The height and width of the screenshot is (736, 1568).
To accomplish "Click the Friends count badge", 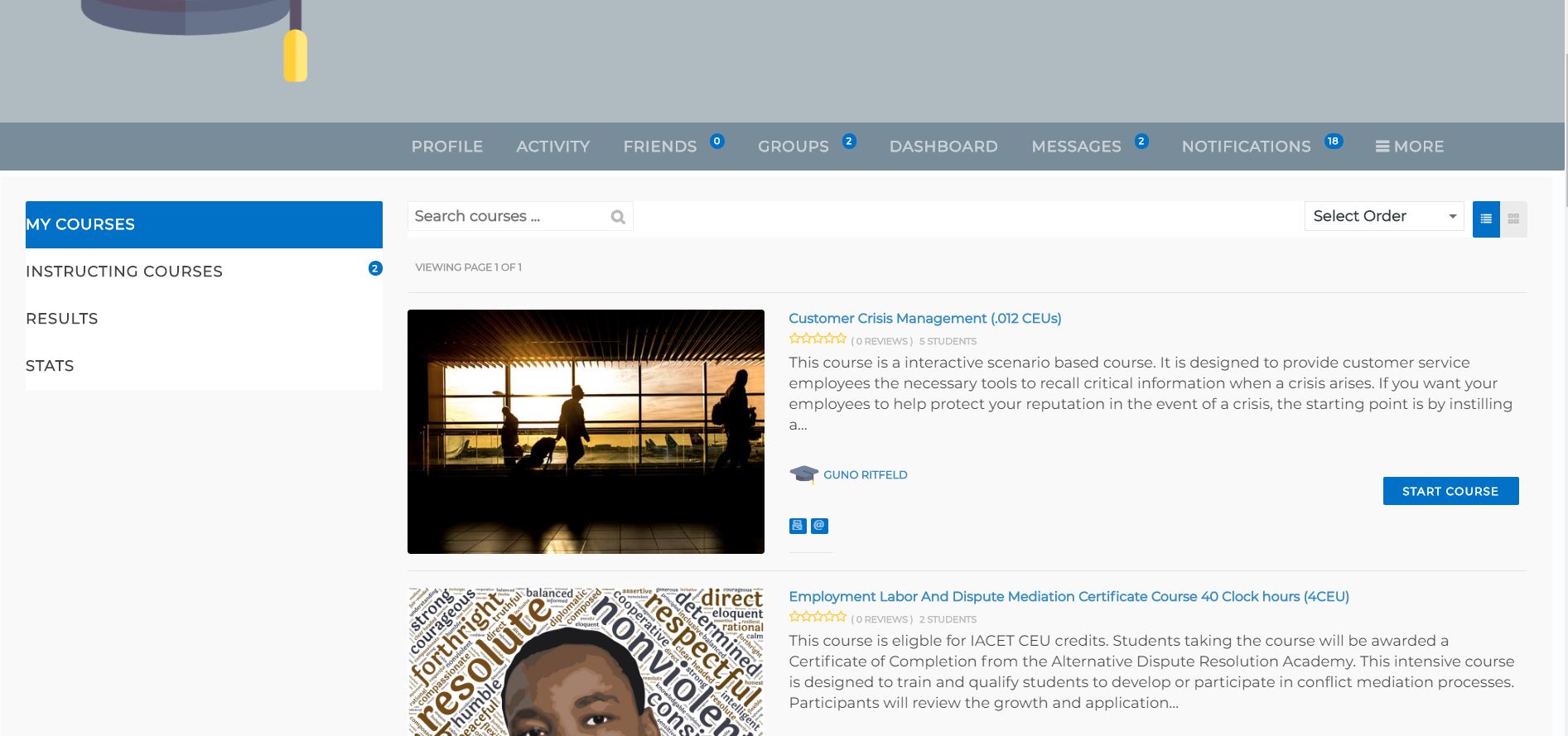I will [717, 141].
